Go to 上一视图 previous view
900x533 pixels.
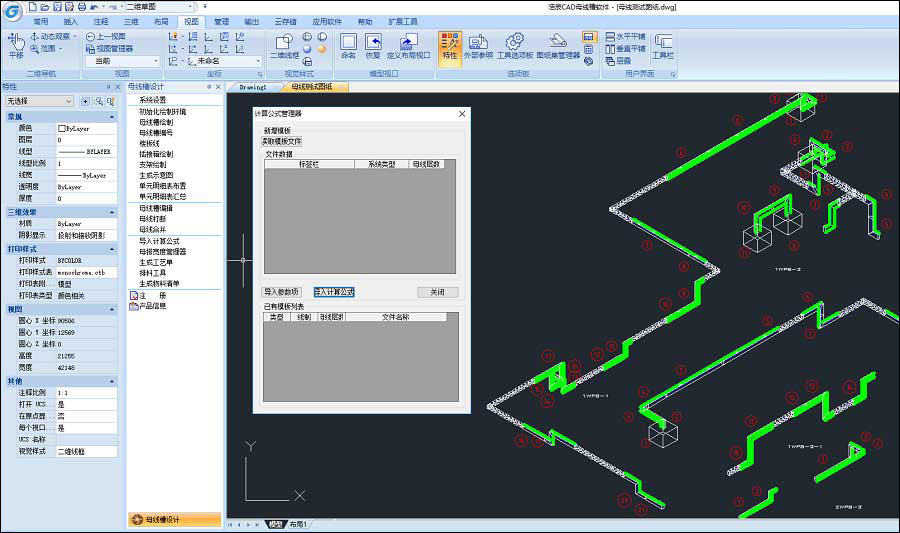point(106,36)
